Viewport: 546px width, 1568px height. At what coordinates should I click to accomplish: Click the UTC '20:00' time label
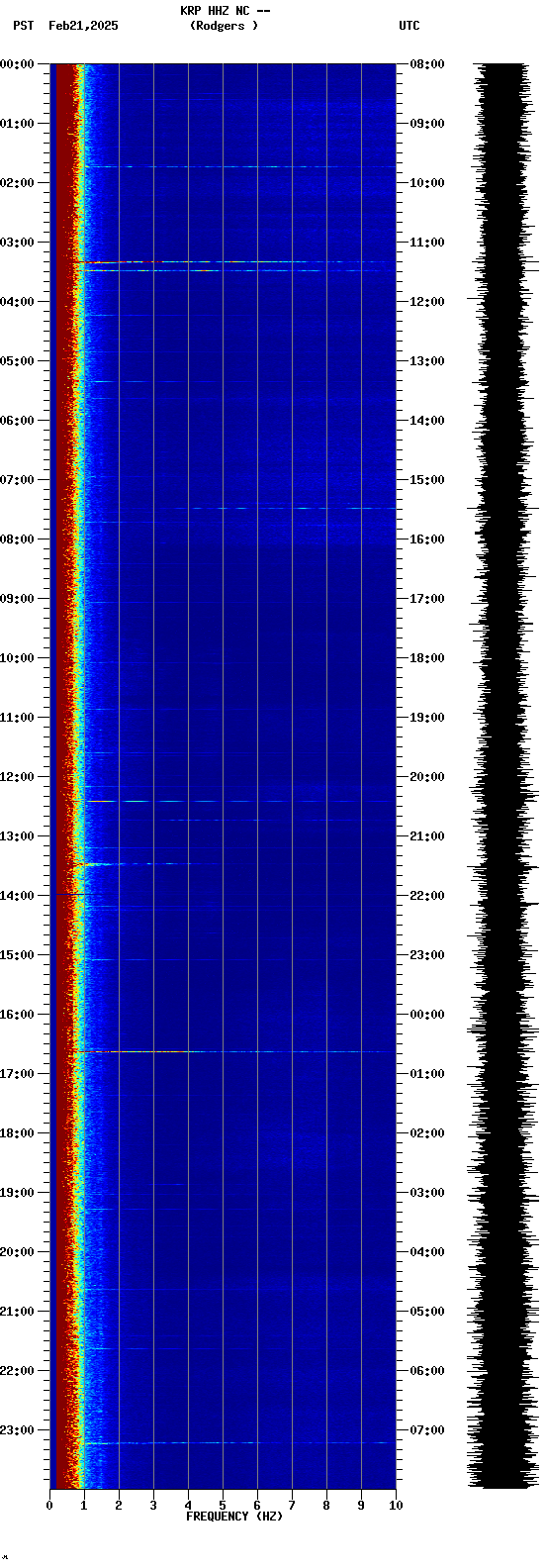427,777
